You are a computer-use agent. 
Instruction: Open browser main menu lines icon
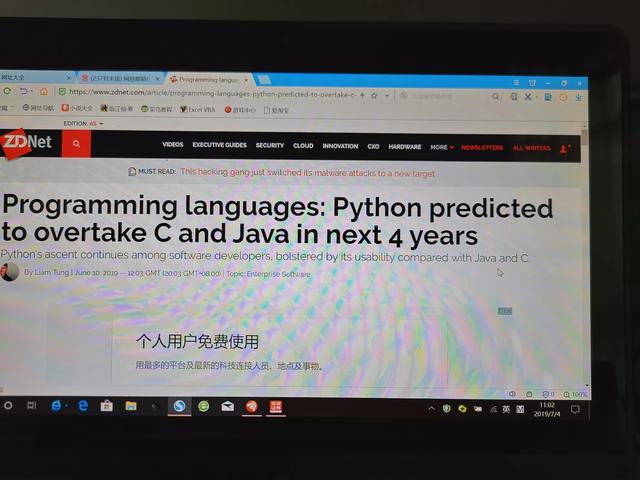point(516,83)
